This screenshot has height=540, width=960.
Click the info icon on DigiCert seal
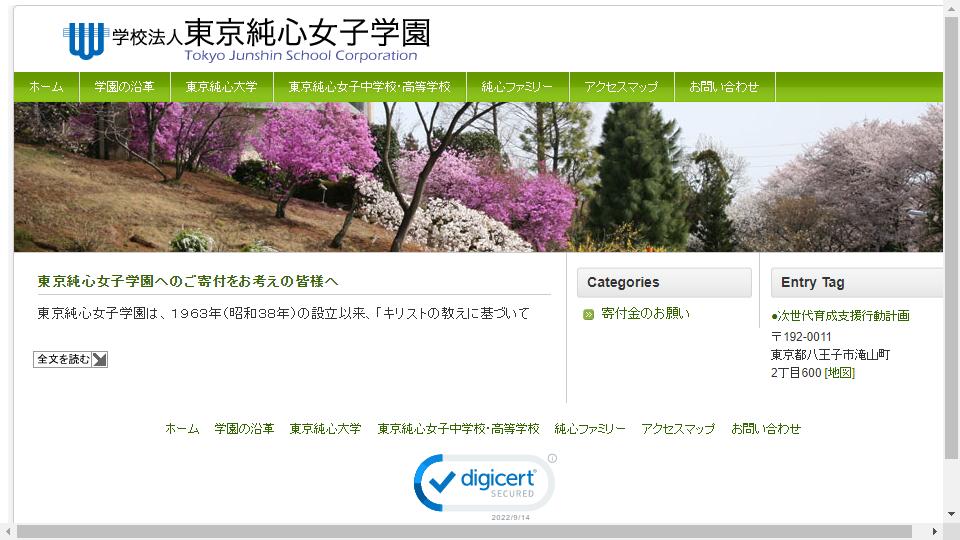click(x=552, y=458)
